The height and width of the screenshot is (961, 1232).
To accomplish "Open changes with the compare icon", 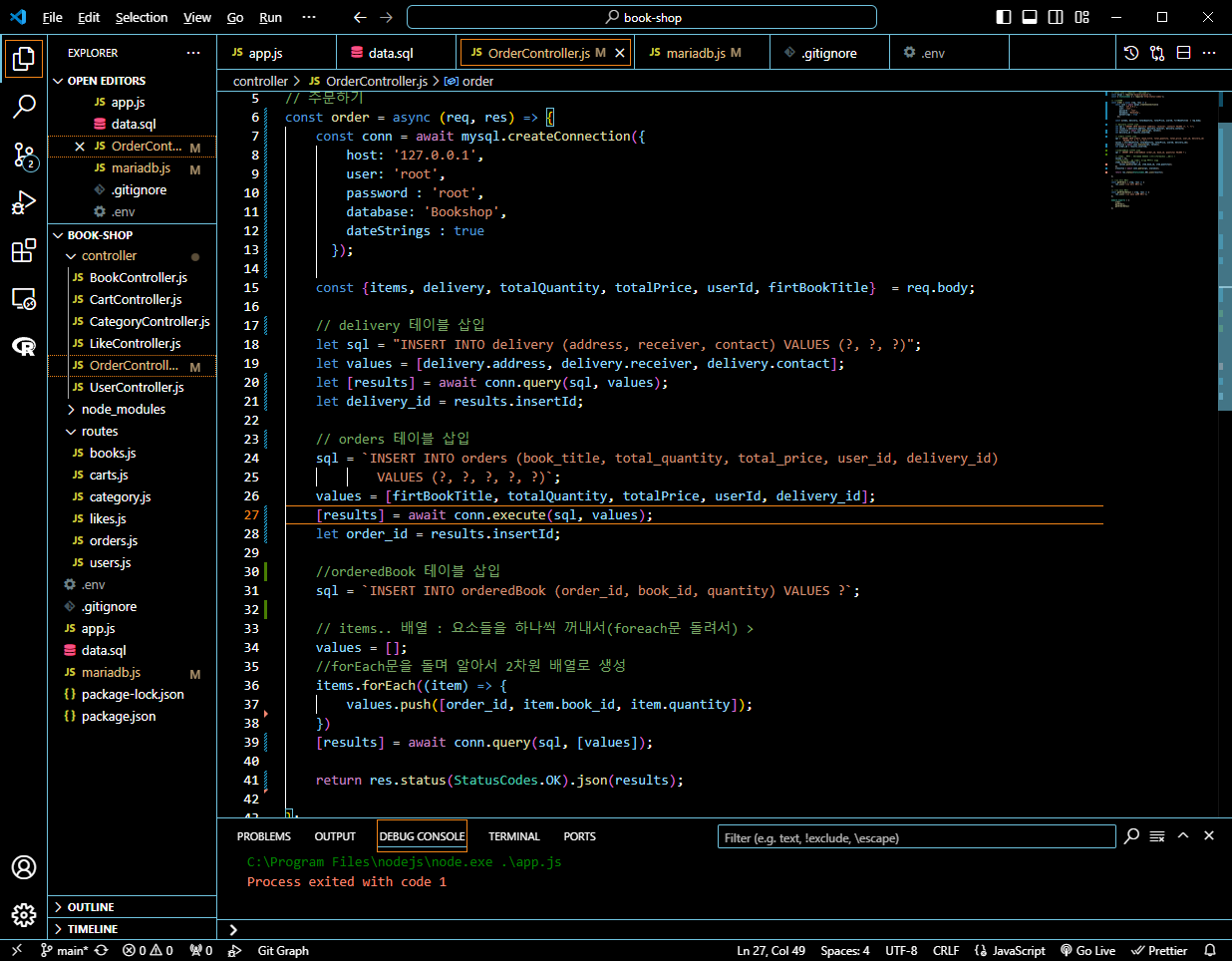I will point(1157,53).
